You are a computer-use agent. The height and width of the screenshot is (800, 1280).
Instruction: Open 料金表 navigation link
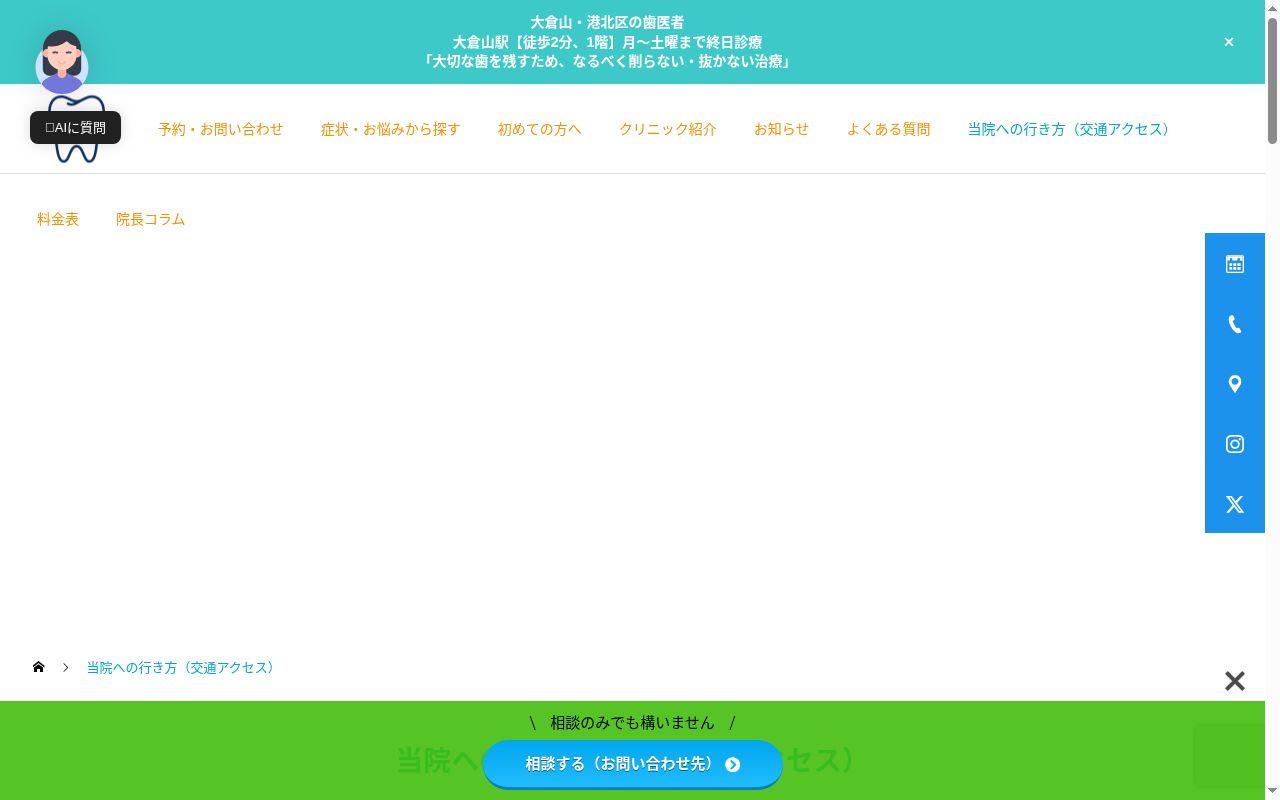(58, 219)
